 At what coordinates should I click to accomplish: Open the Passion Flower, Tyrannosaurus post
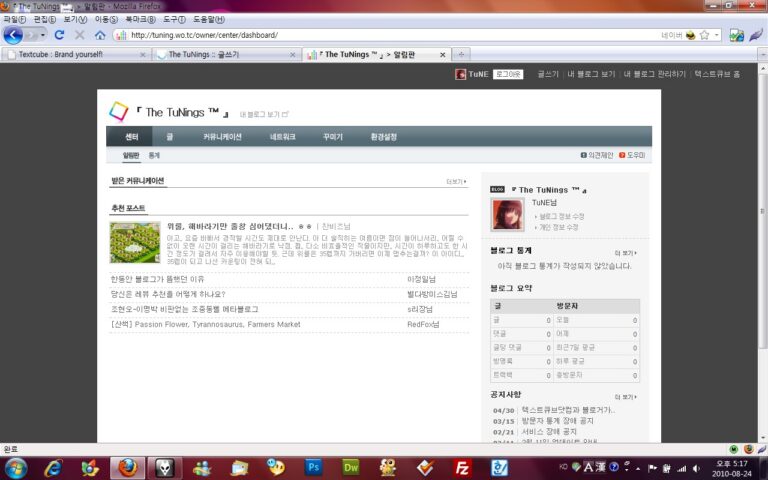(206, 325)
